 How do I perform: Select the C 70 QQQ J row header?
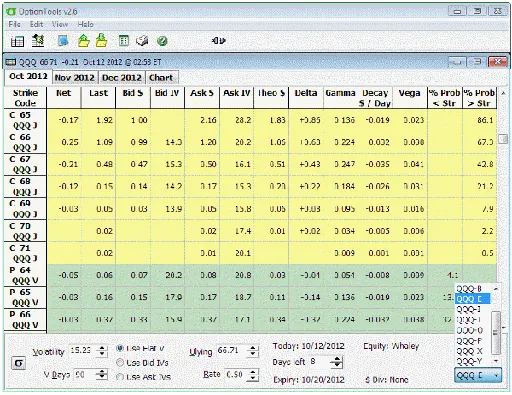click(25, 231)
